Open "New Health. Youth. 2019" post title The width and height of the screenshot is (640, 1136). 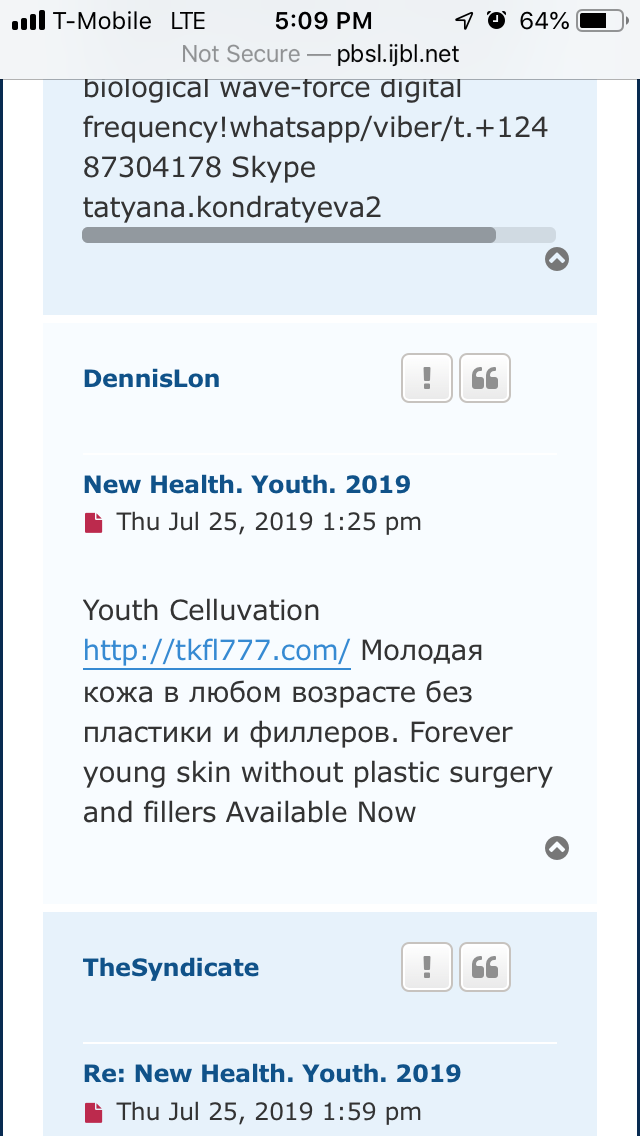247,485
